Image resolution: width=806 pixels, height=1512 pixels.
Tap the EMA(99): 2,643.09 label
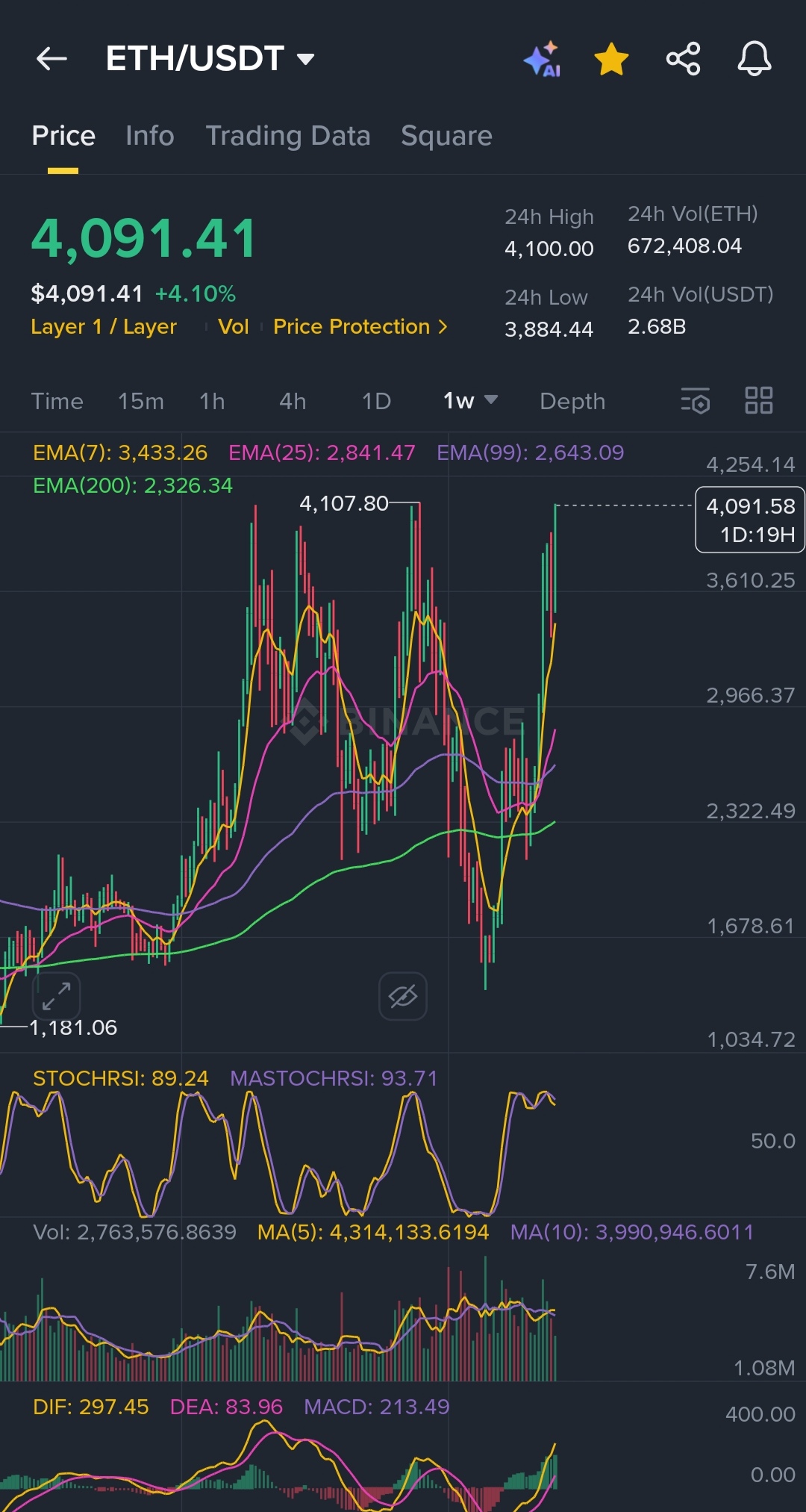point(530,452)
